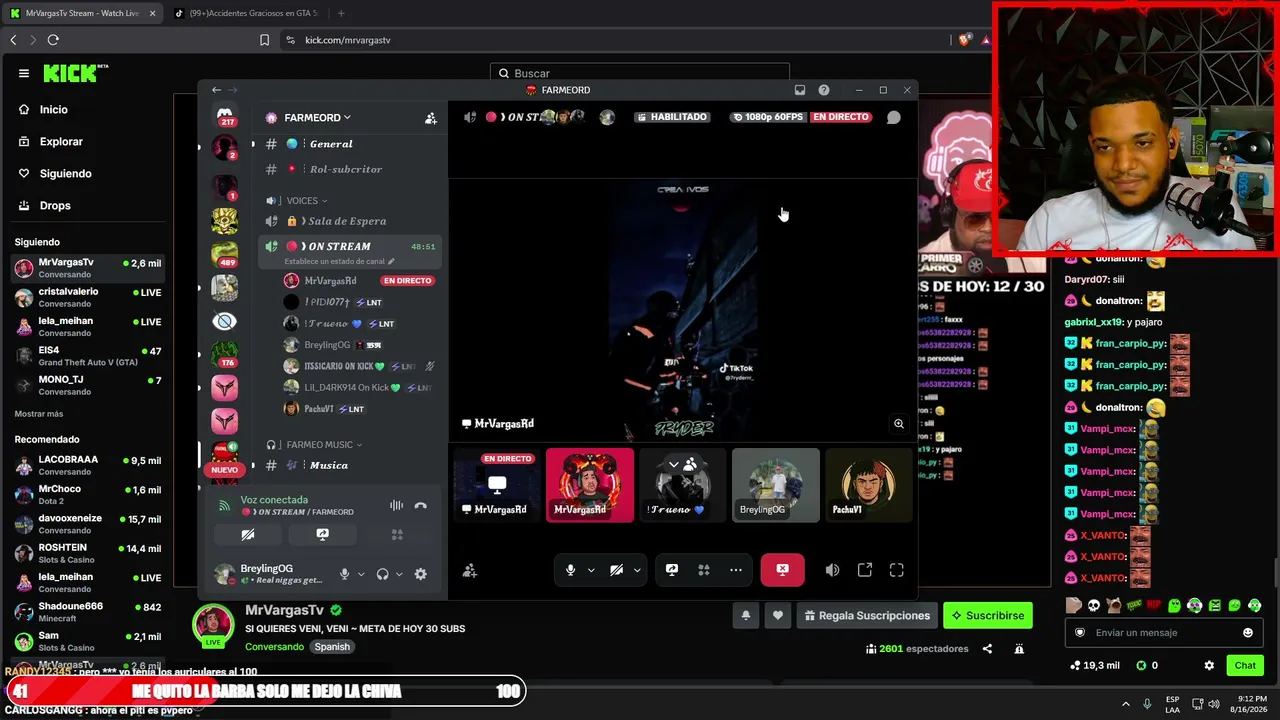Open Discord help question mark icon
The image size is (1280, 720).
click(x=824, y=90)
